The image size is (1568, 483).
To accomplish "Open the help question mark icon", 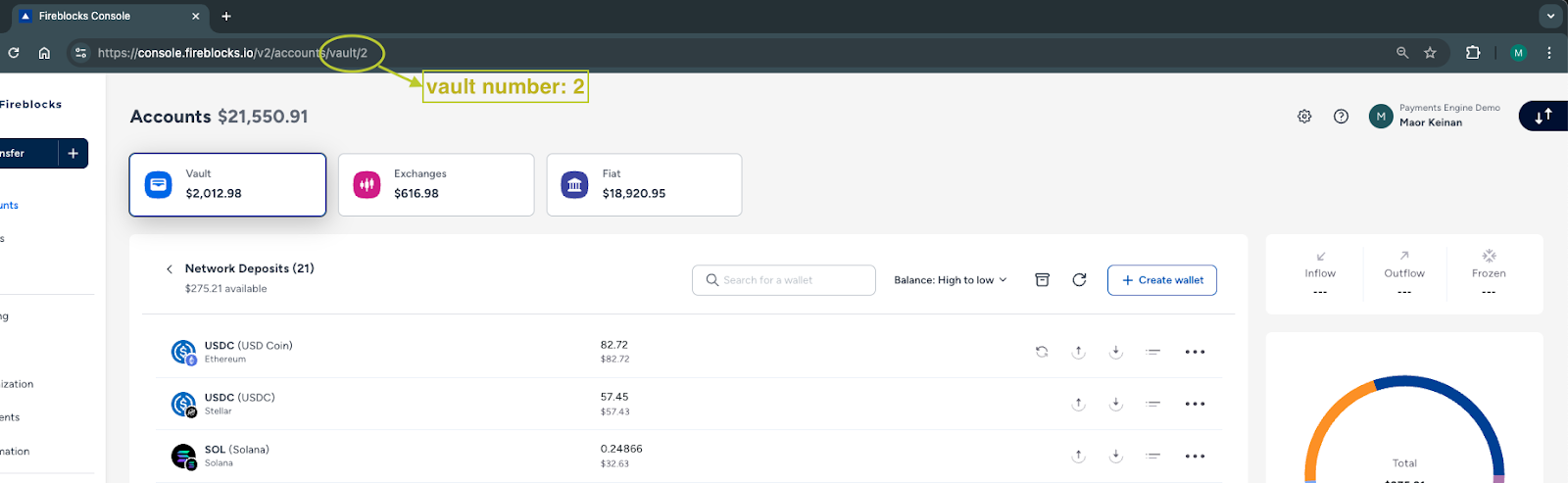I will point(1341,116).
